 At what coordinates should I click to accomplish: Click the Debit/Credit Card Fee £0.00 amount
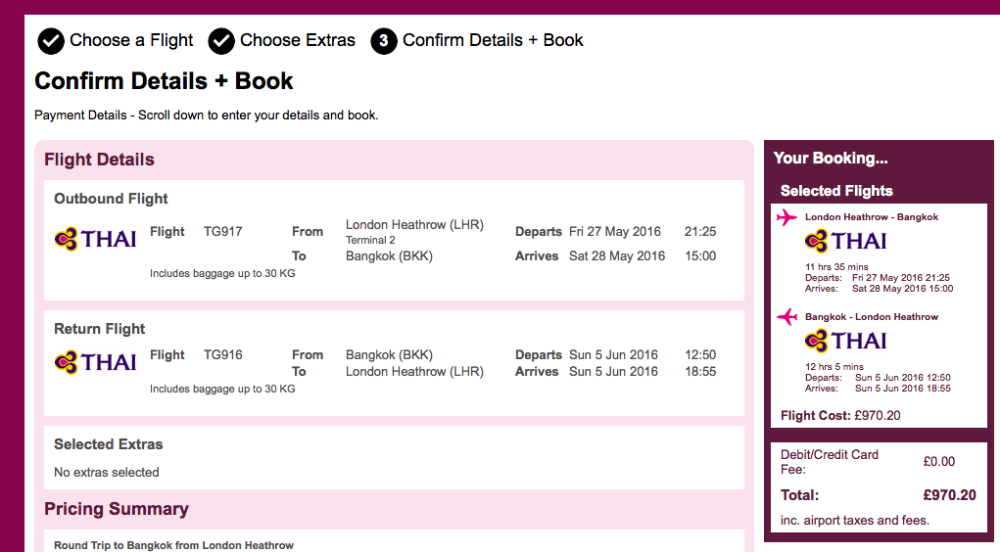pyautogui.click(x=939, y=461)
